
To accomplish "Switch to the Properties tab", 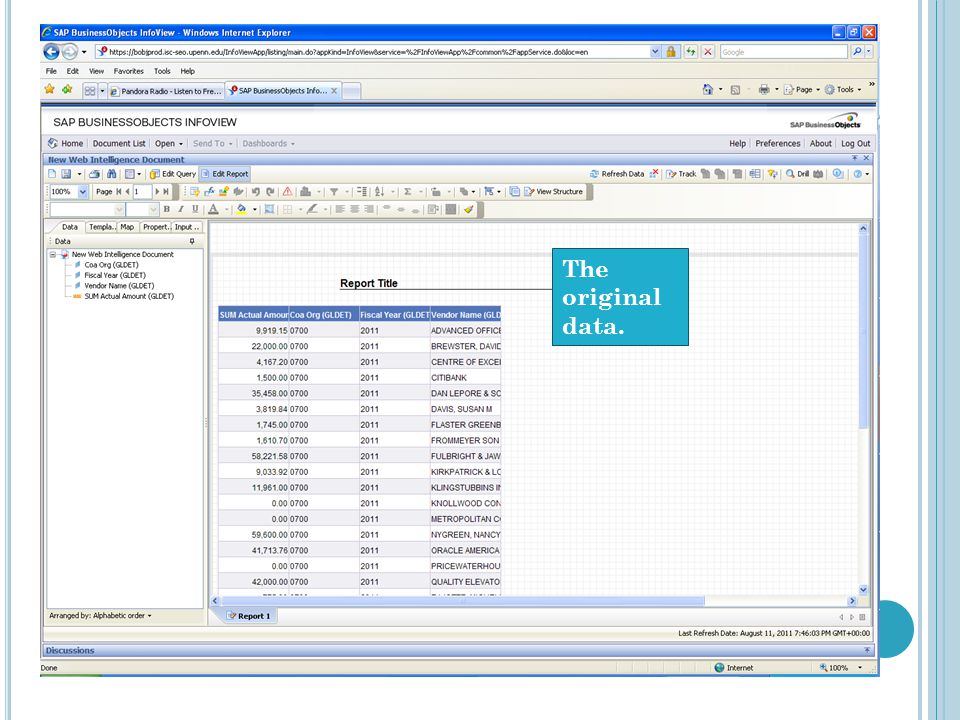I will click(x=156, y=227).
